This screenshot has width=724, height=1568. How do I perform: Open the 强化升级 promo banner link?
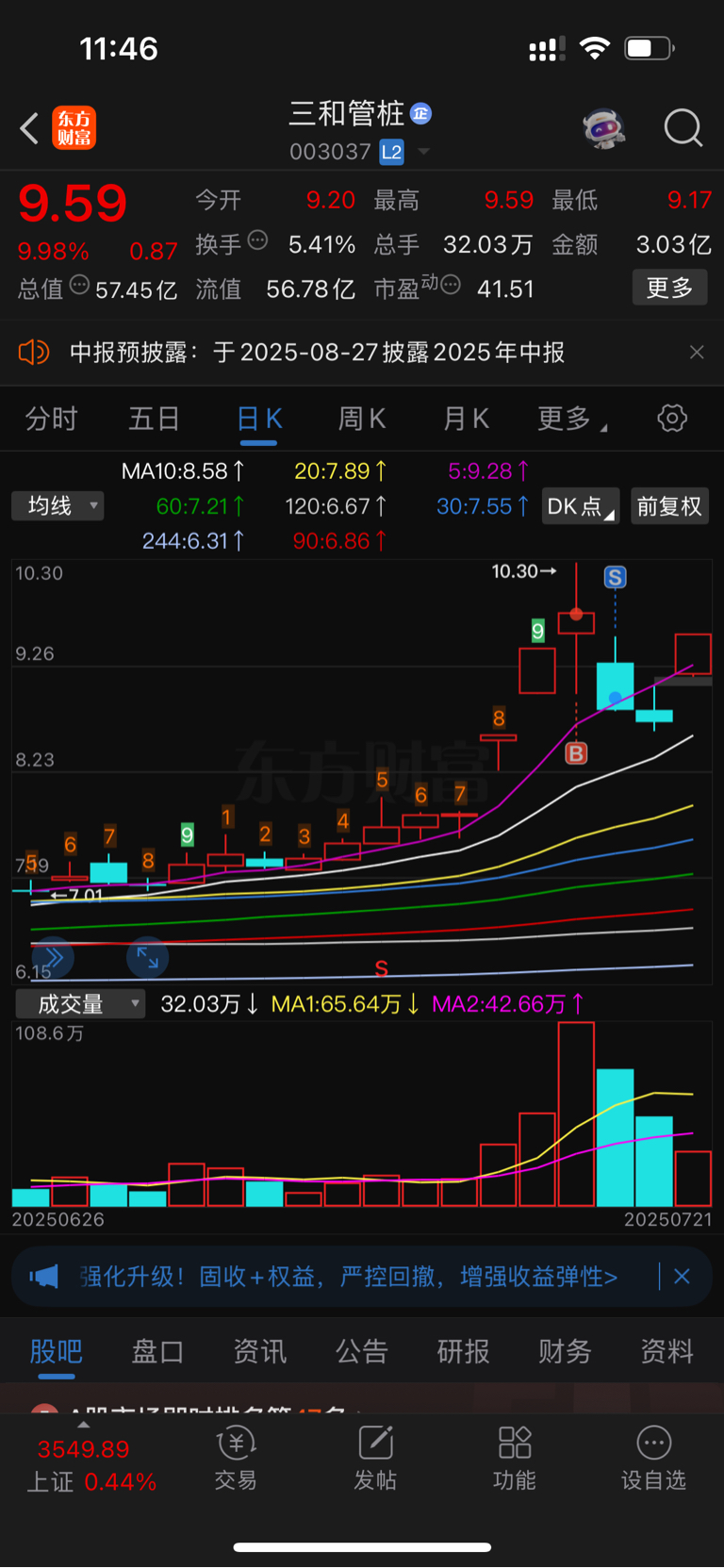coord(349,1277)
